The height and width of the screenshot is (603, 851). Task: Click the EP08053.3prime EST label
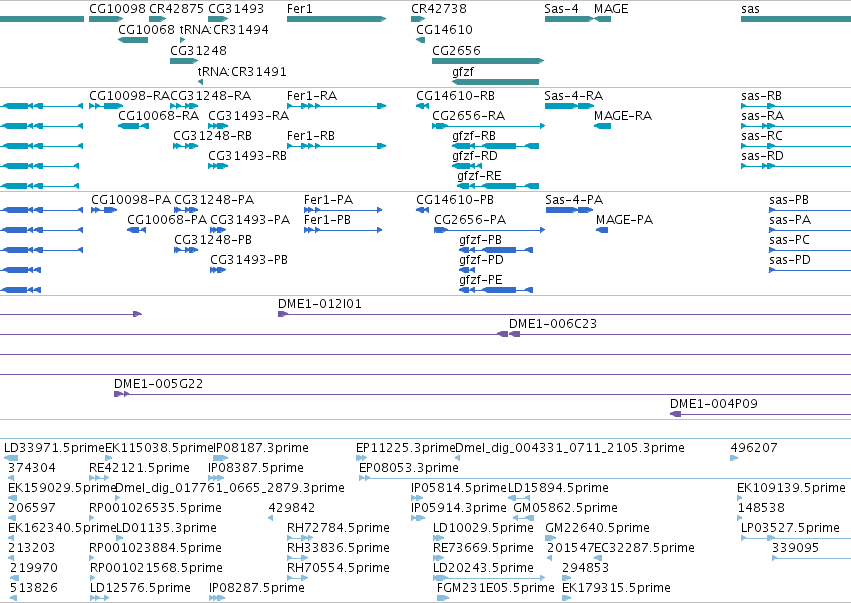(x=409, y=468)
